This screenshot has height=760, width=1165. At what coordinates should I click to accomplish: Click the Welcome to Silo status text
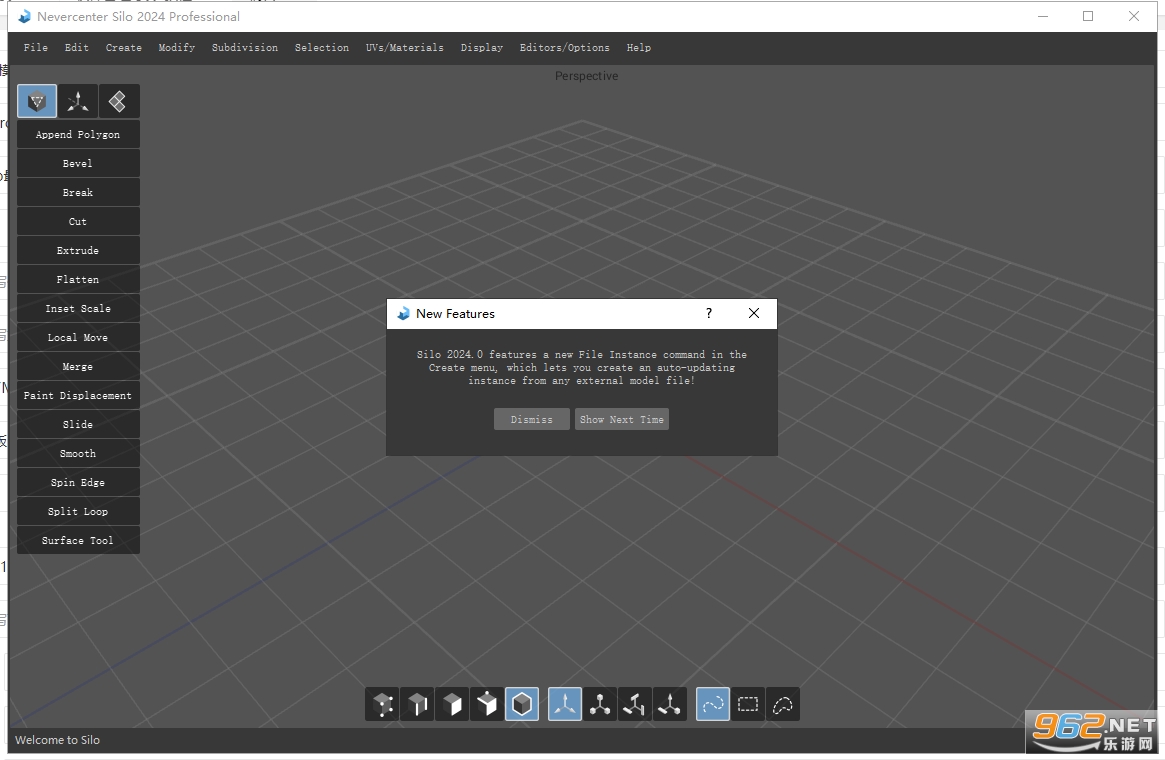[57, 740]
